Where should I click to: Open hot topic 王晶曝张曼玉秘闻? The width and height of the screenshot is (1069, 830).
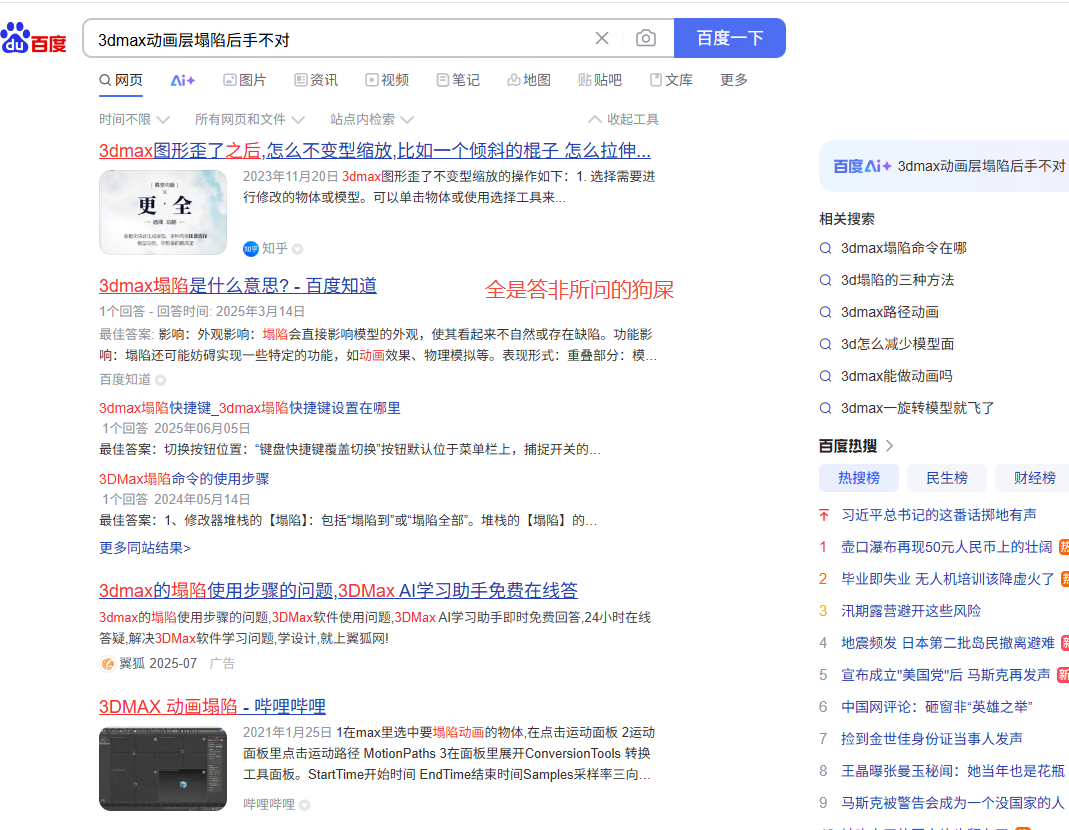[x=952, y=771]
